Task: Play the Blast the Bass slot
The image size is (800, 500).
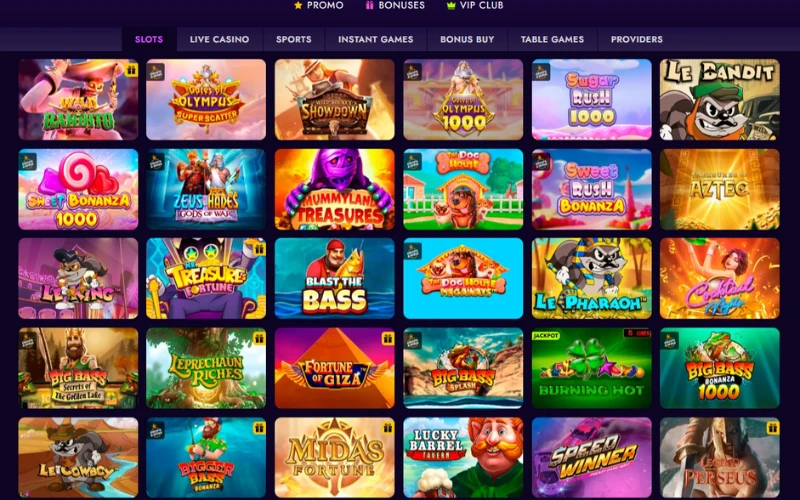Action: [335, 279]
